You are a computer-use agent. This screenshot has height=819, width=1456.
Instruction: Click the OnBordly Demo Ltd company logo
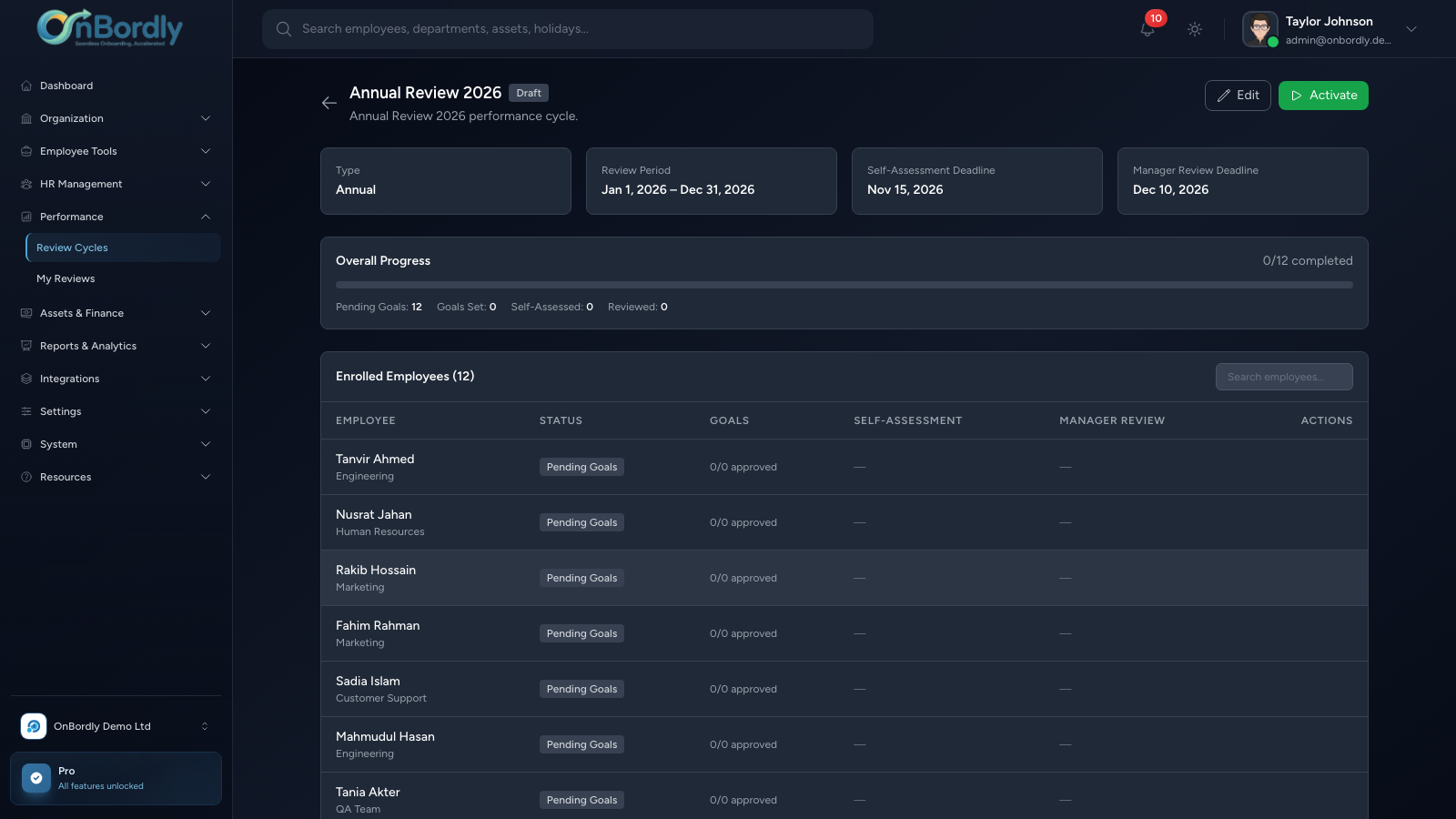coord(34,726)
